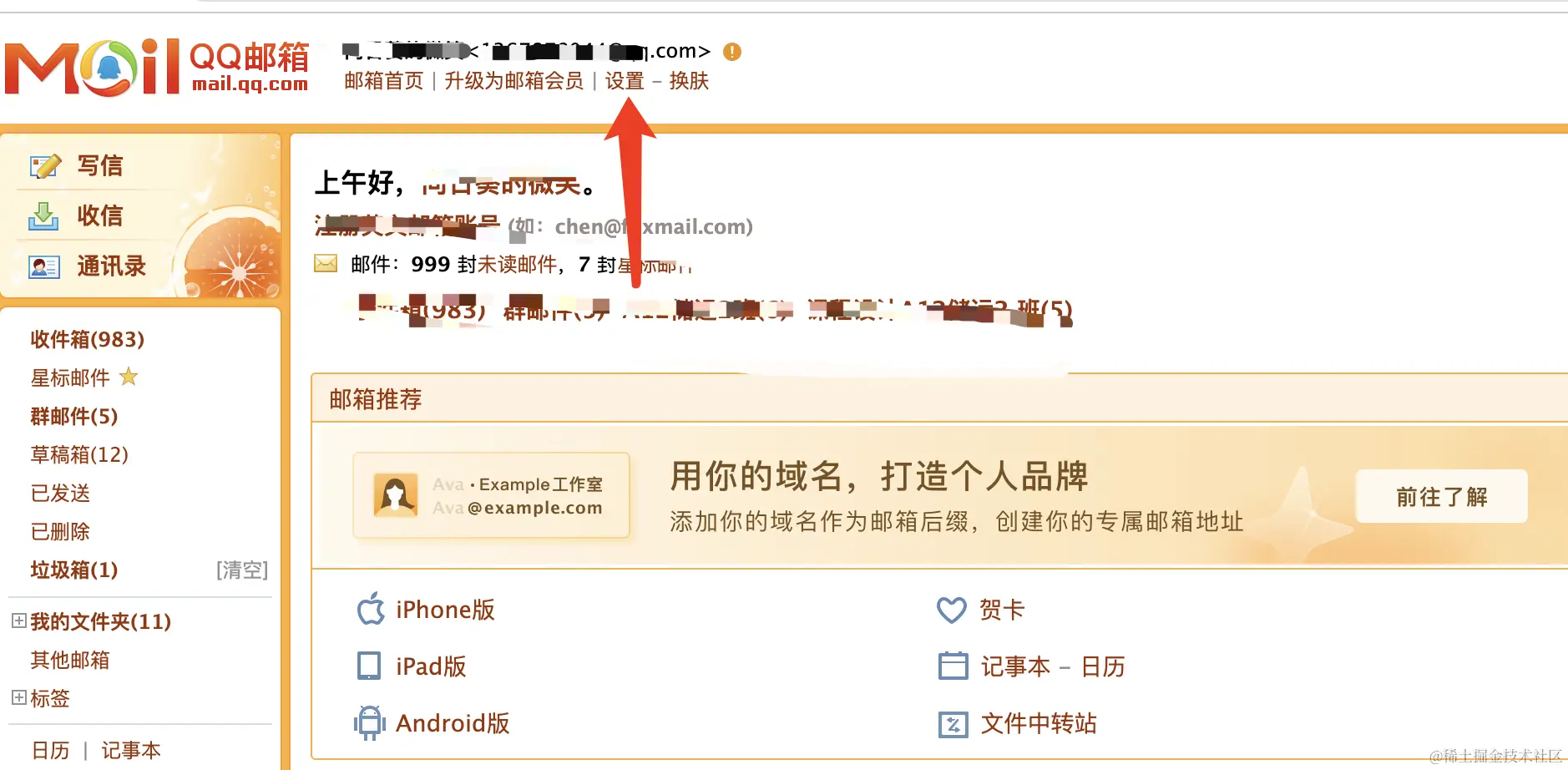This screenshot has height=770, width=1568.
Task: Expand the 标签 section
Action: [x=18, y=697]
